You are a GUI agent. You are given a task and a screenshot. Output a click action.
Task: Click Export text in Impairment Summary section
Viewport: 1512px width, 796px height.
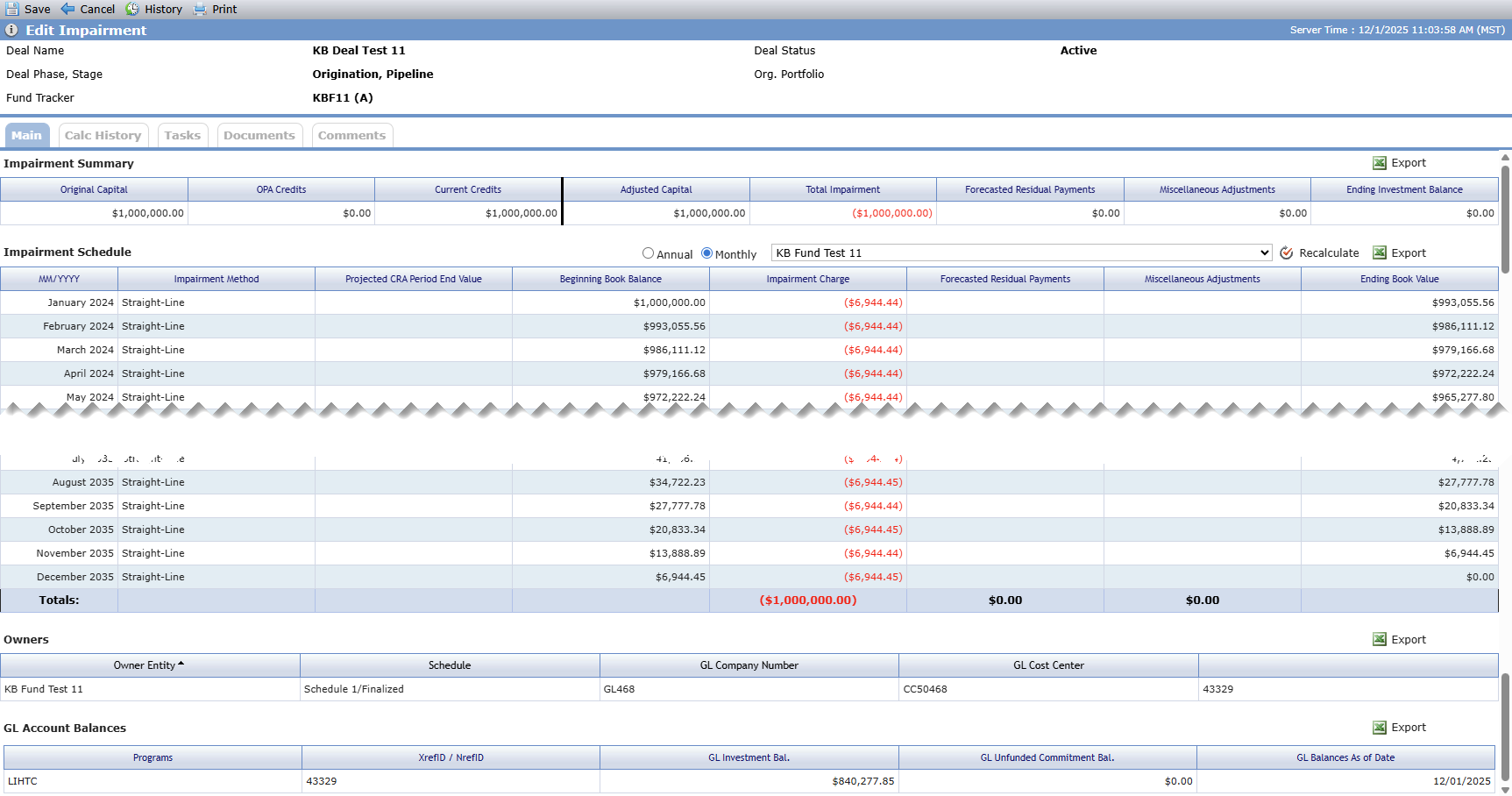pos(1409,163)
